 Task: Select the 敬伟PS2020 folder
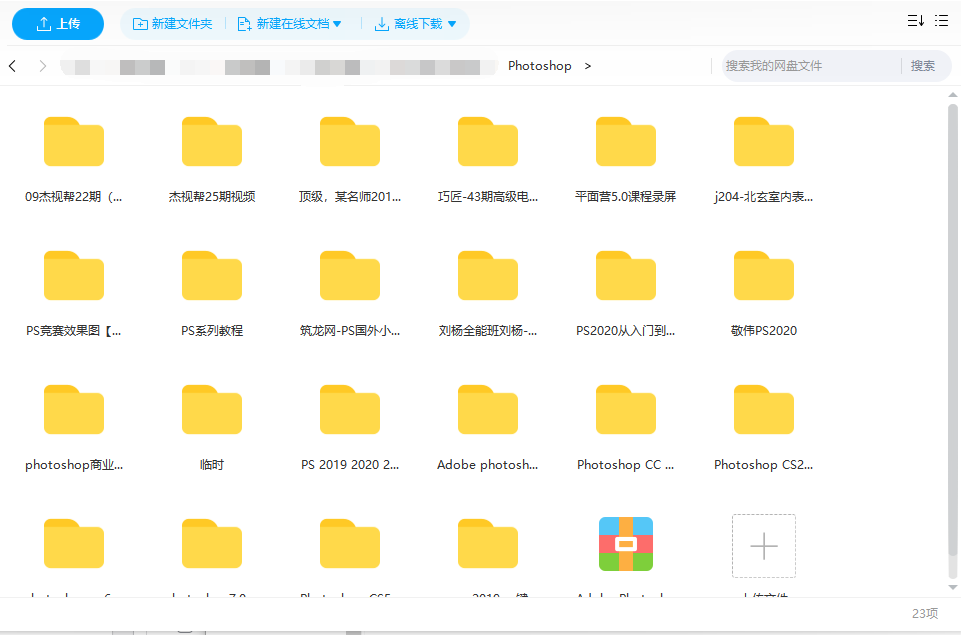tap(764, 294)
